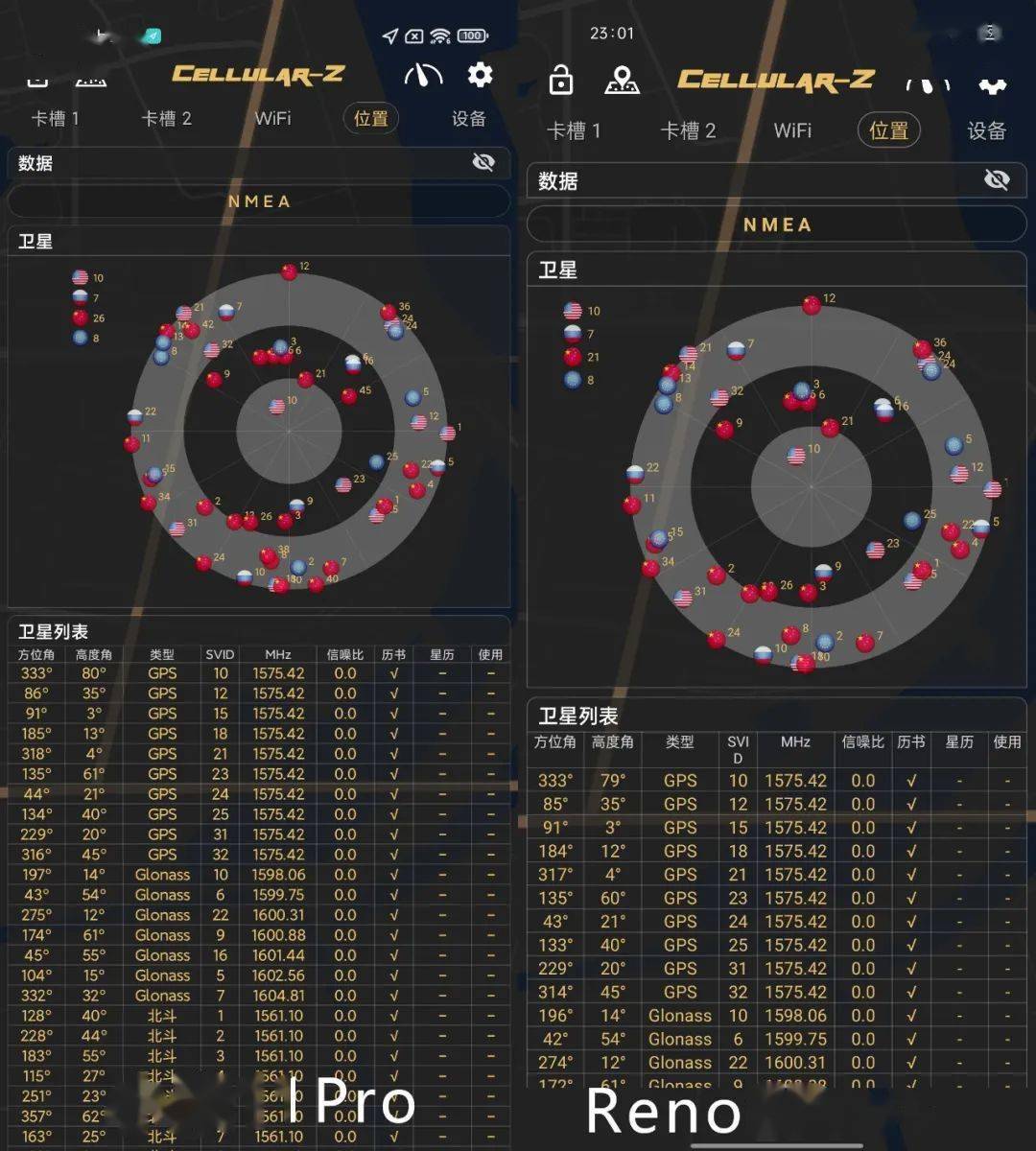Tap USA satellite 23 in Reno sky plot
1036x1151 pixels.
pos(875,550)
